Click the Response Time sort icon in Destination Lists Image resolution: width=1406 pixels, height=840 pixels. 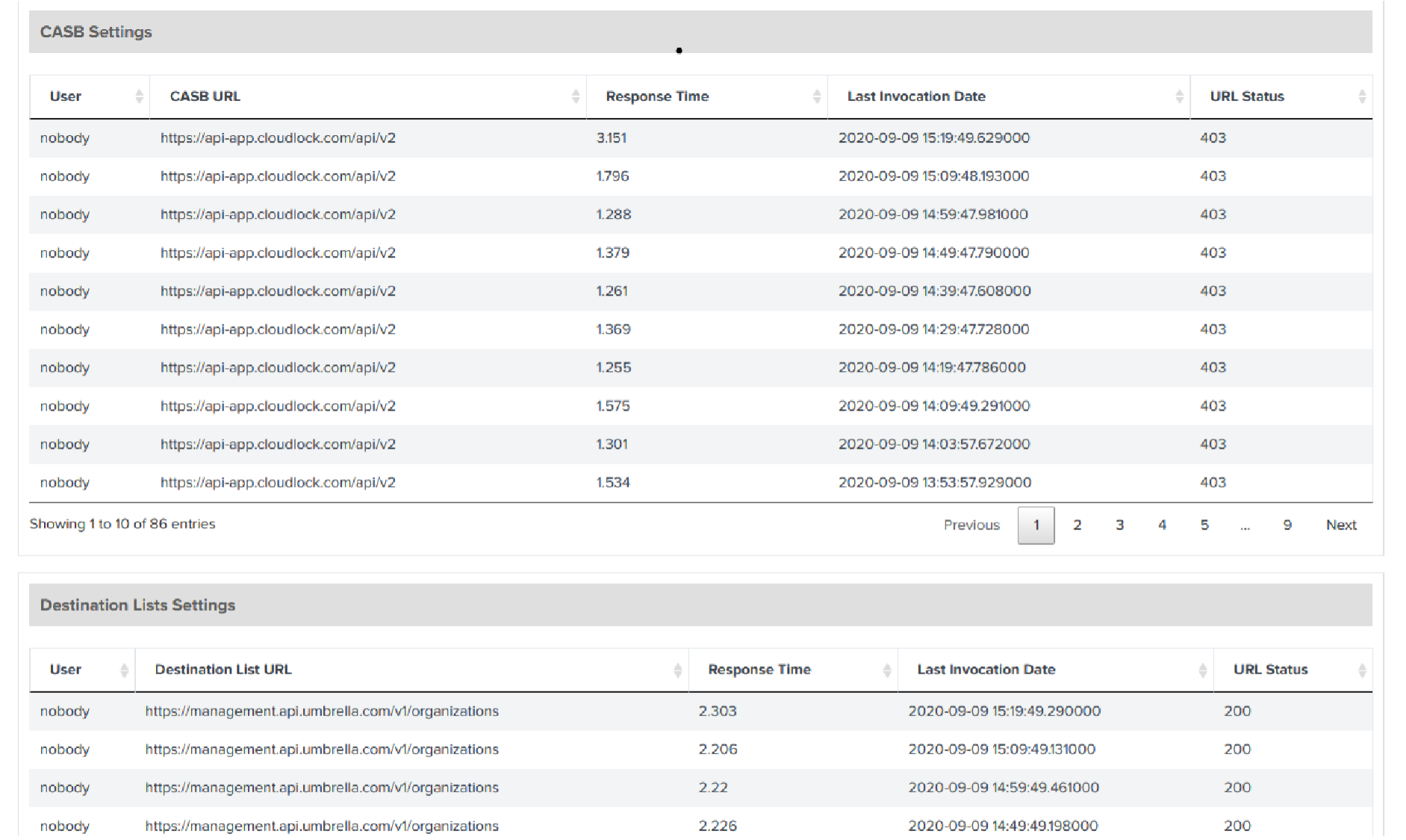tap(886, 669)
